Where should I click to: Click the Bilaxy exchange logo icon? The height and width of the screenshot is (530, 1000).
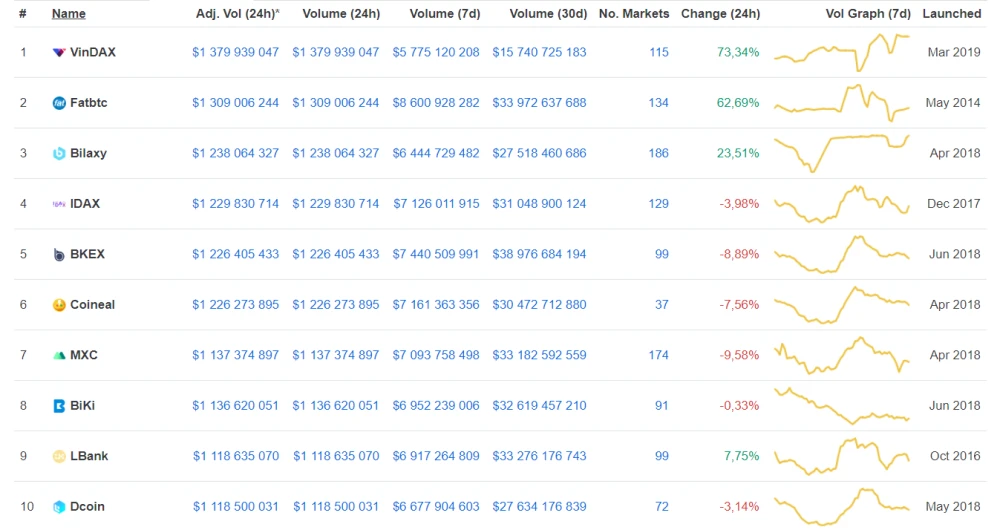point(59,153)
